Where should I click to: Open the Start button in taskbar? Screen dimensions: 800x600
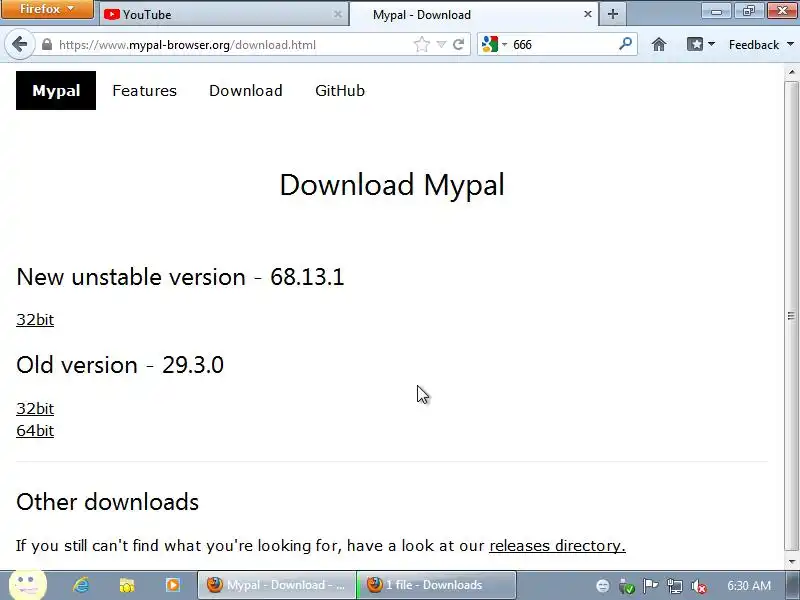pos(28,585)
